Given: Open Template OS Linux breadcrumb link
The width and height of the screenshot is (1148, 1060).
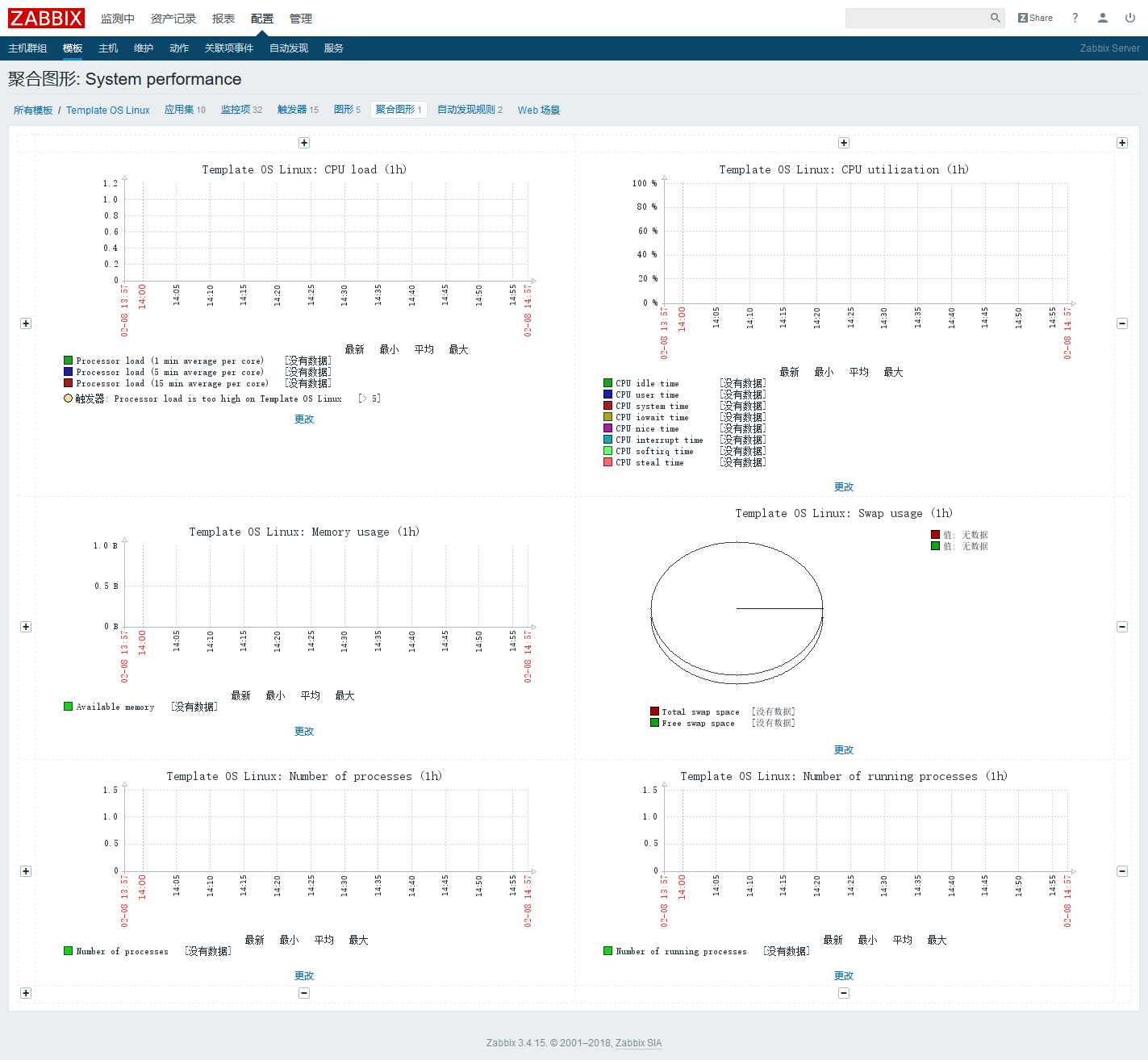Looking at the screenshot, I should coord(108,111).
